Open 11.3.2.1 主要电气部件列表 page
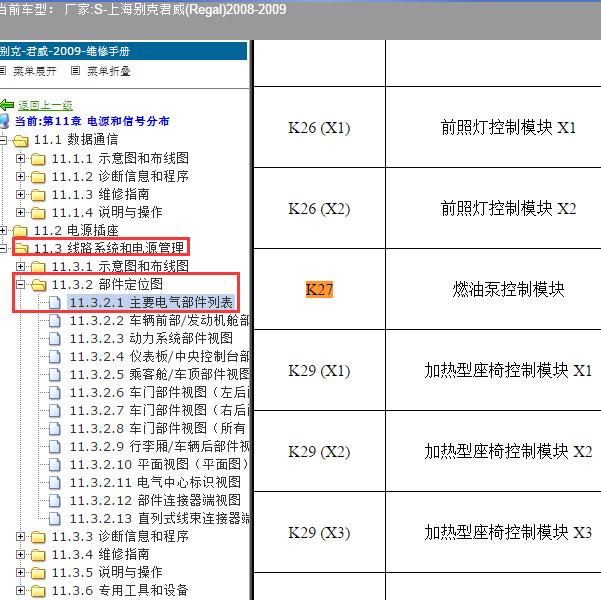Viewport: 601px width, 600px height. 151,302
